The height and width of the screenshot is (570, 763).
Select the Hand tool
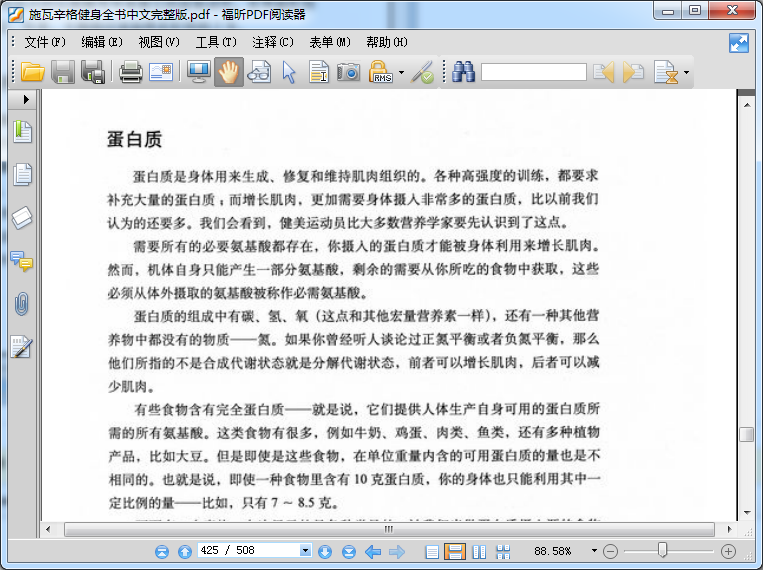click(229, 73)
